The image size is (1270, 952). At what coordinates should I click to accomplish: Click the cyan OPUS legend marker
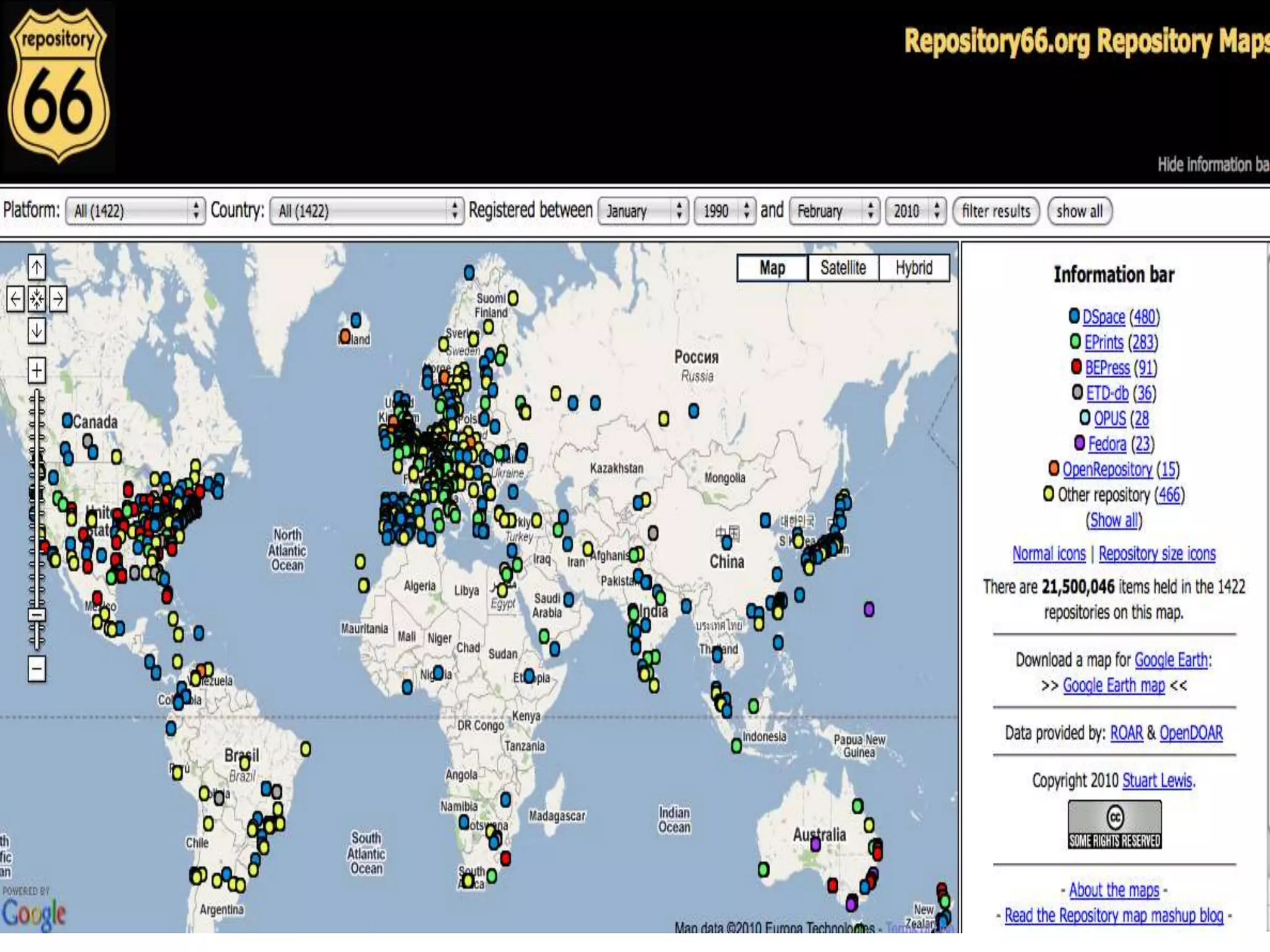point(1085,417)
